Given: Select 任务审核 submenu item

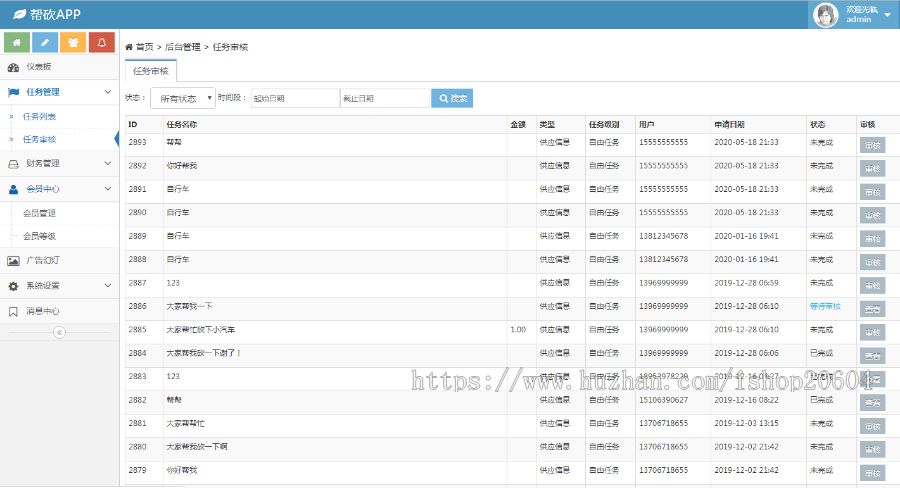Looking at the screenshot, I should 39,140.
